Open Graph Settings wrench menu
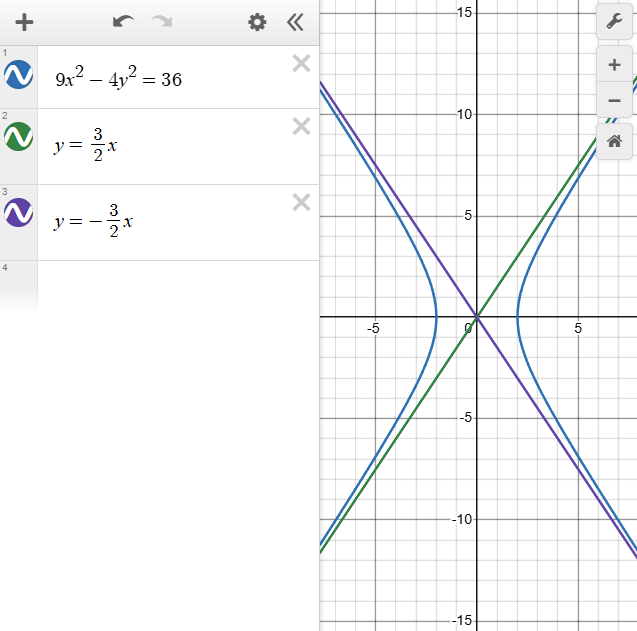The image size is (637, 631). [614, 22]
